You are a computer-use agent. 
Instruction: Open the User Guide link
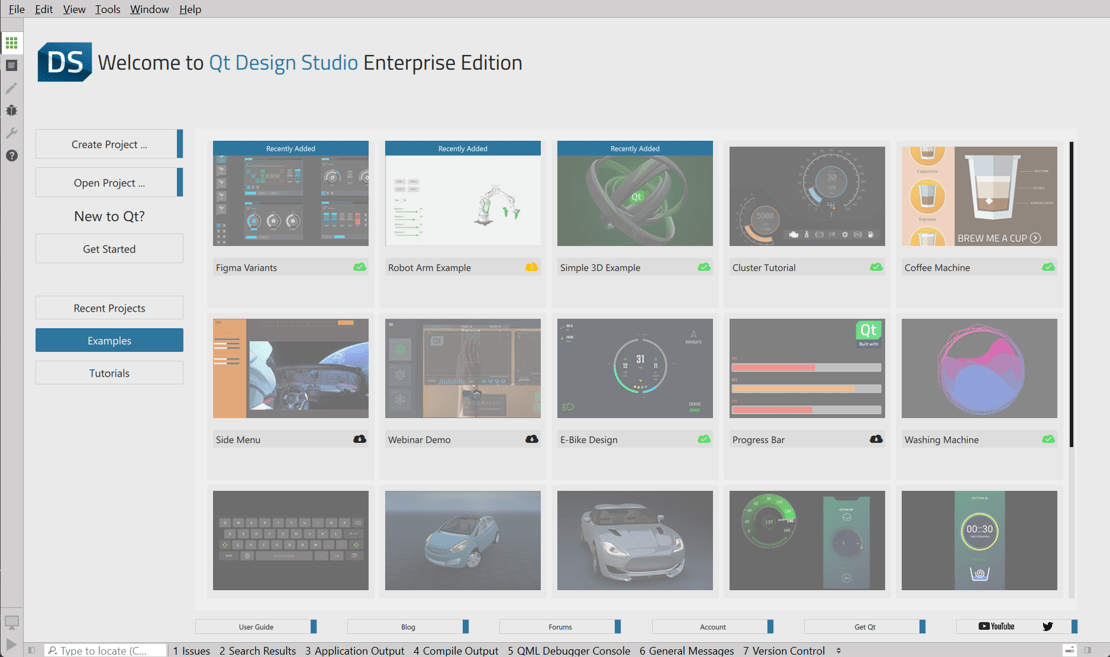coord(255,626)
